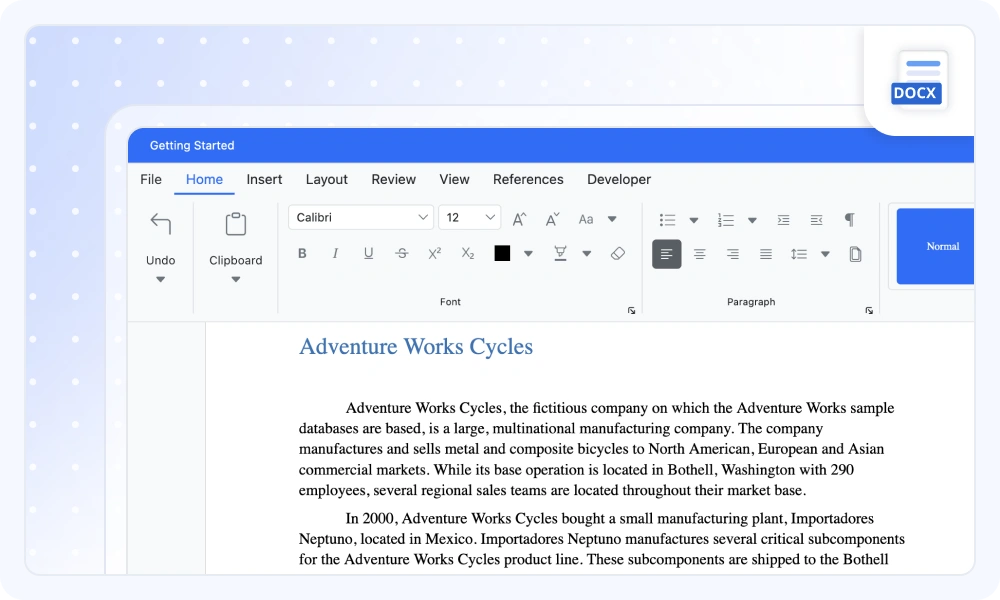This screenshot has width=1000, height=600.
Task: Click the bulleted list icon
Action: [x=667, y=220]
